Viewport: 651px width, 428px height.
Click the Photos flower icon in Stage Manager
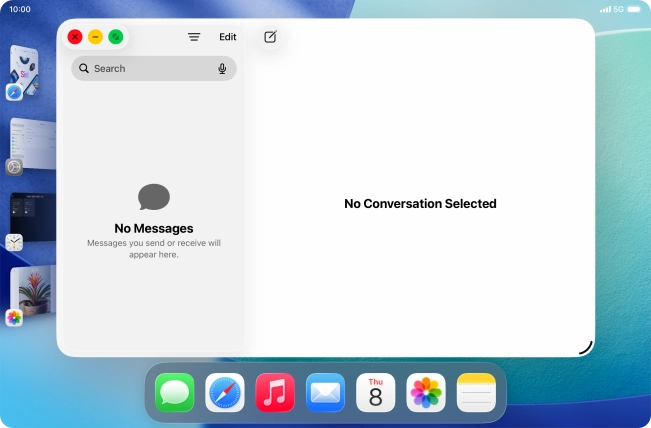tap(14, 318)
